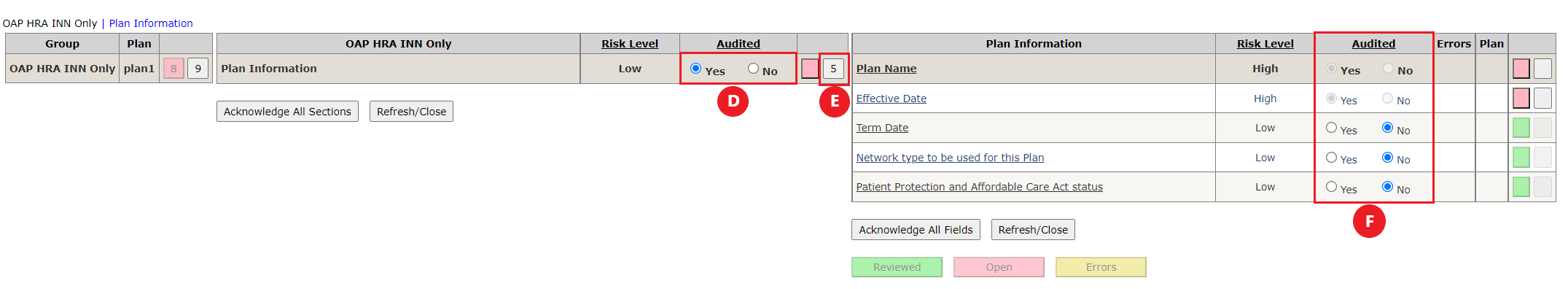Click green status box in Network type row
The image size is (1568, 289).
point(1521,157)
